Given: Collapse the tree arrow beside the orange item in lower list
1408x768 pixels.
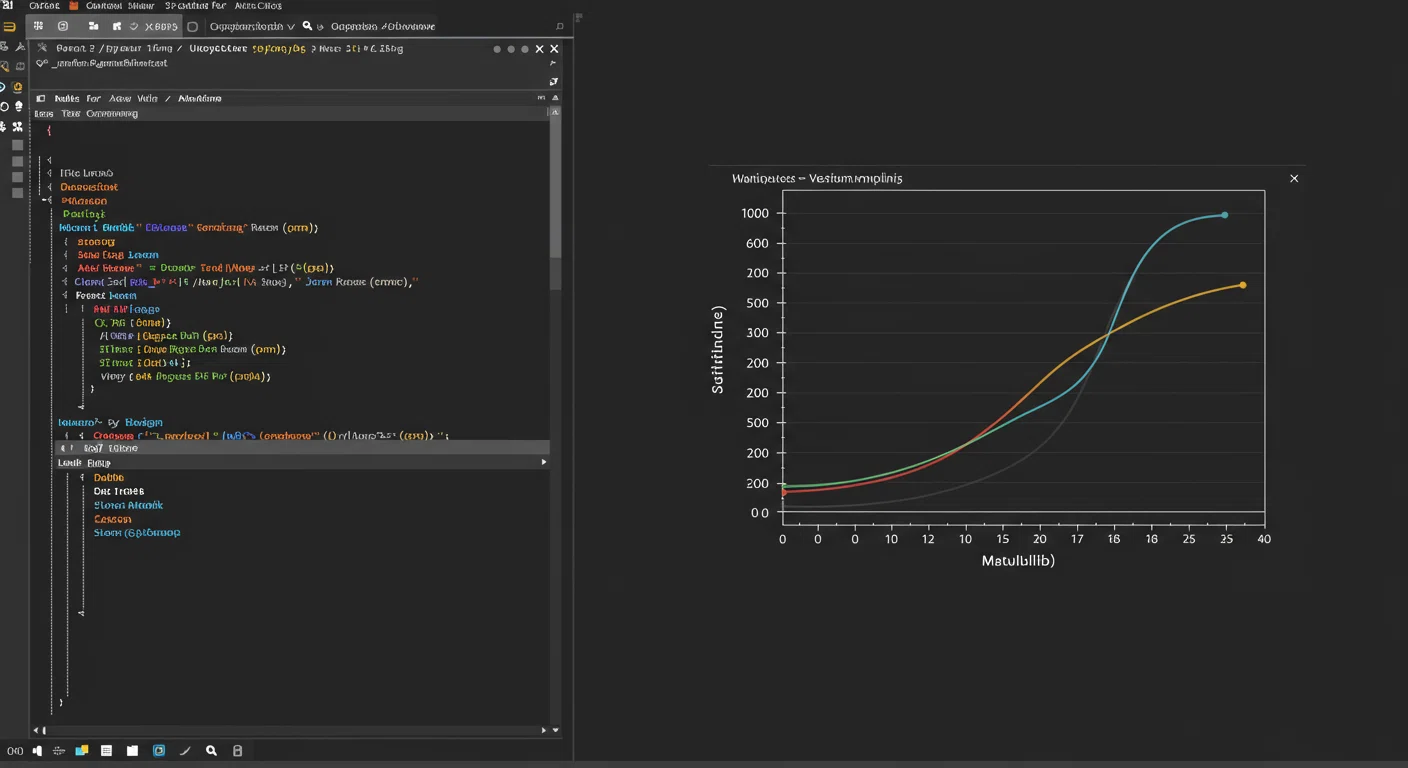Looking at the screenshot, I should [x=82, y=478].
